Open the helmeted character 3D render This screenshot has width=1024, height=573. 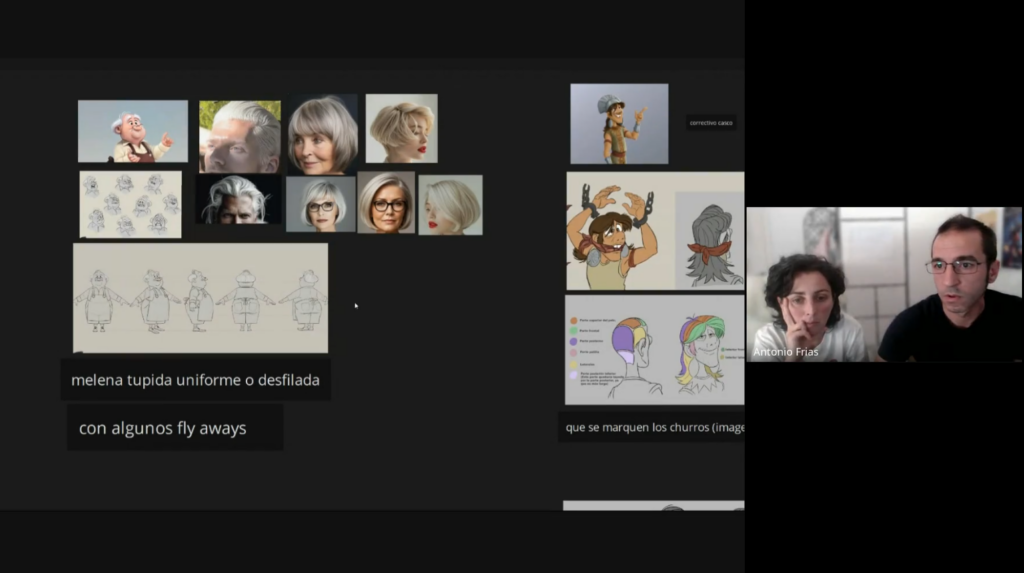coord(619,123)
